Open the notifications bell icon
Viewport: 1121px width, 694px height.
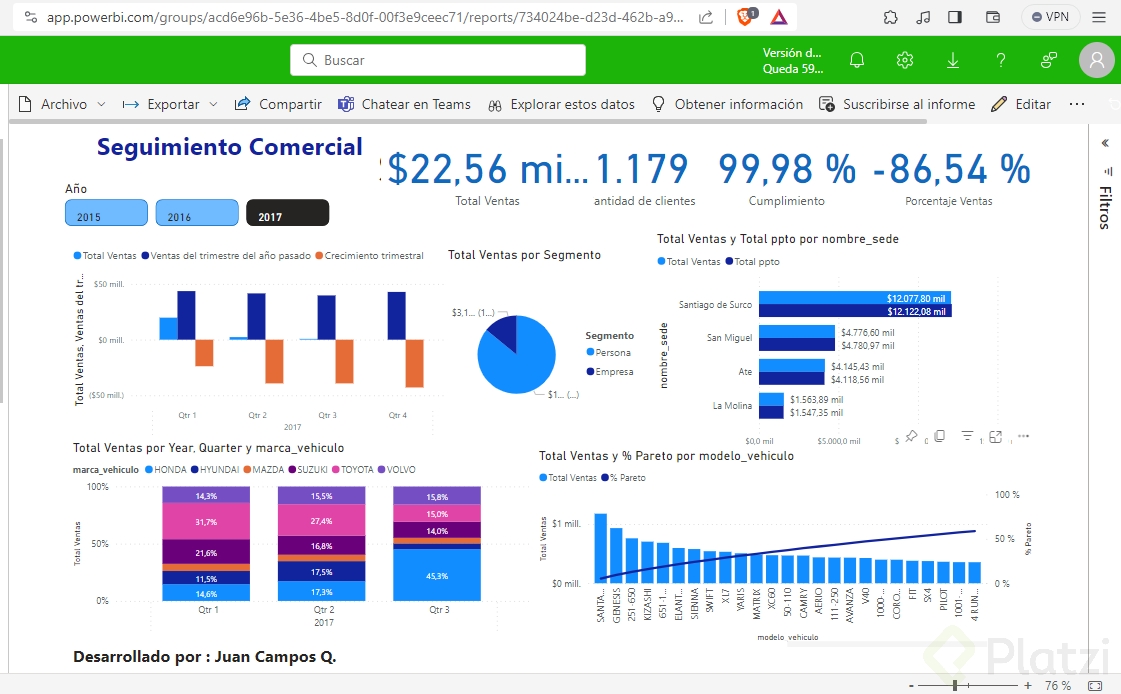[857, 60]
